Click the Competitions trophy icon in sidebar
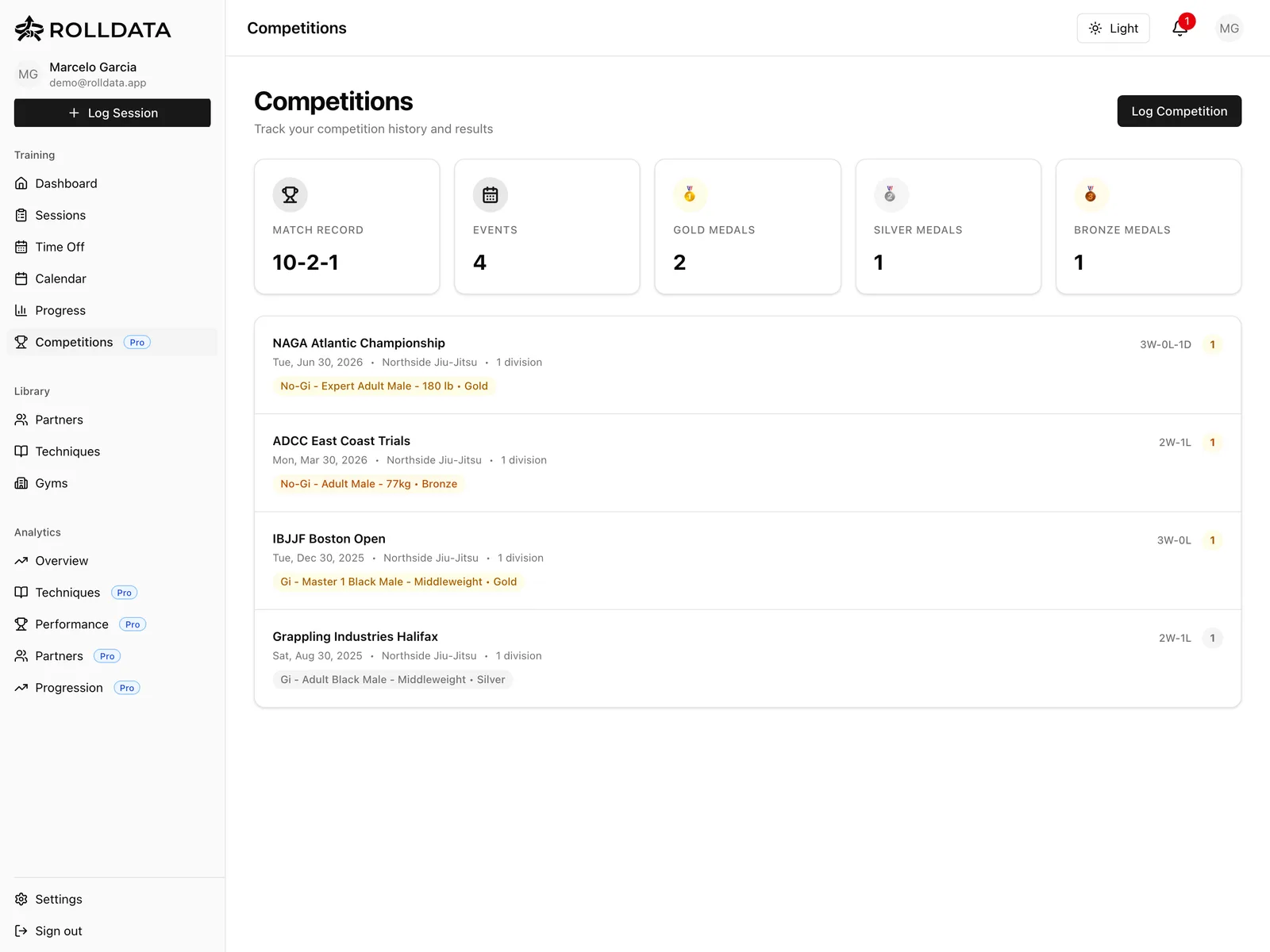 (x=21, y=342)
